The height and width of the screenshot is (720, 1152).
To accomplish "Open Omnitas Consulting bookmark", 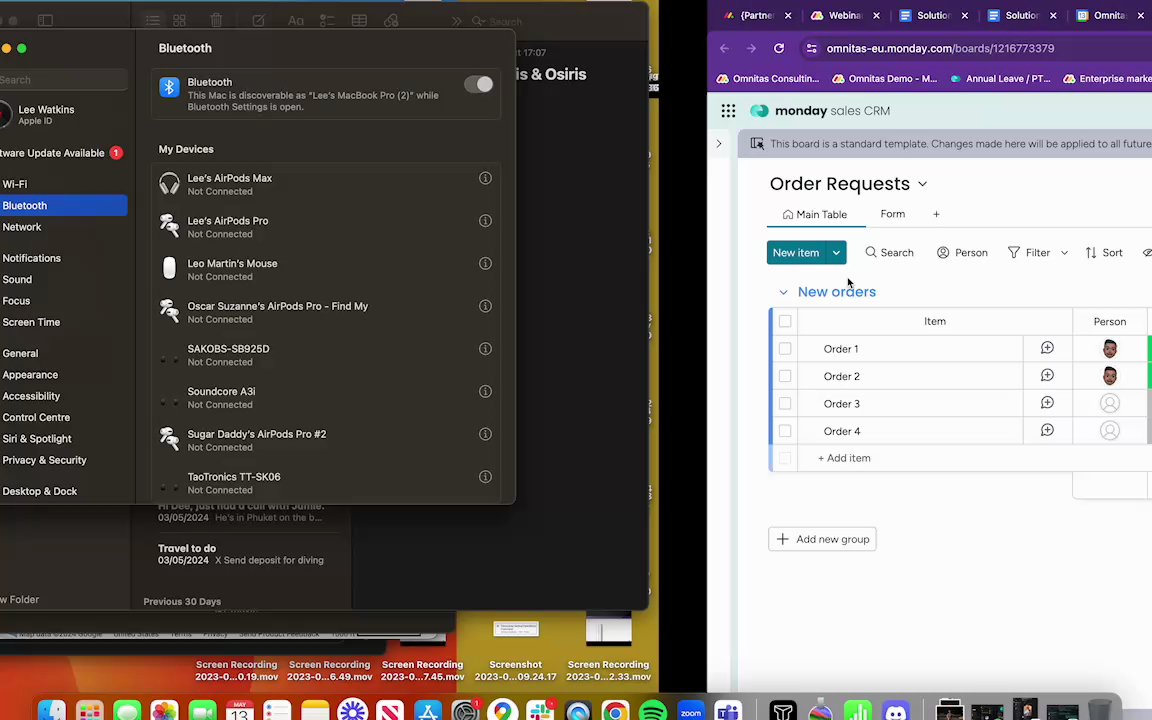I will click(768, 79).
